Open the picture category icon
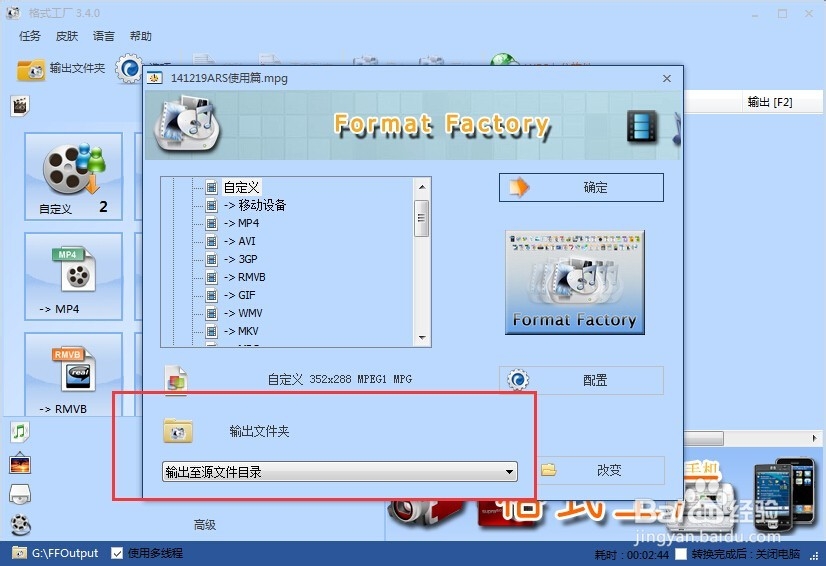The height and width of the screenshot is (566, 826). coord(20,464)
